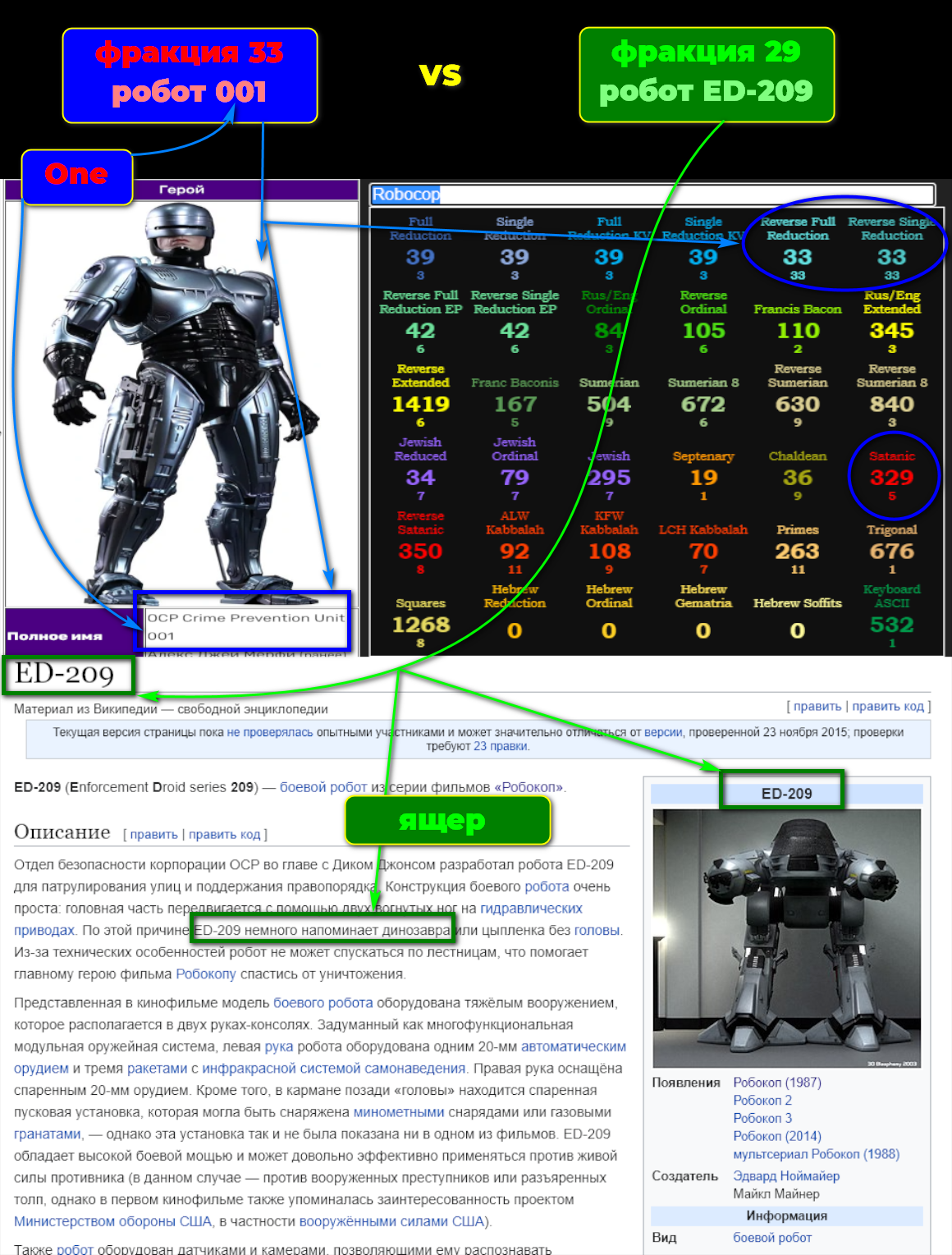Click the Jewish Reduced cipher value 34
The image size is (952, 1255).
pos(420,478)
